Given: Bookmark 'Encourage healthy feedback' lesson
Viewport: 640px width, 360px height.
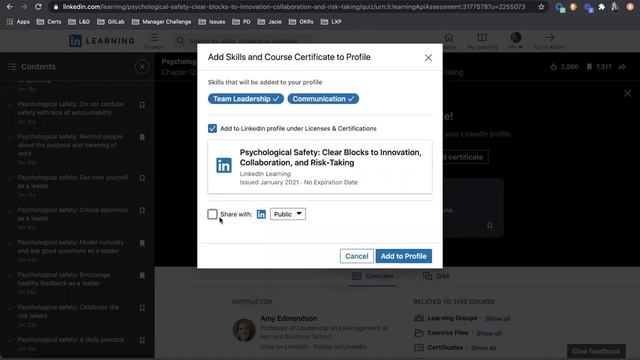Looking at the screenshot, I should pyautogui.click(x=142, y=276).
